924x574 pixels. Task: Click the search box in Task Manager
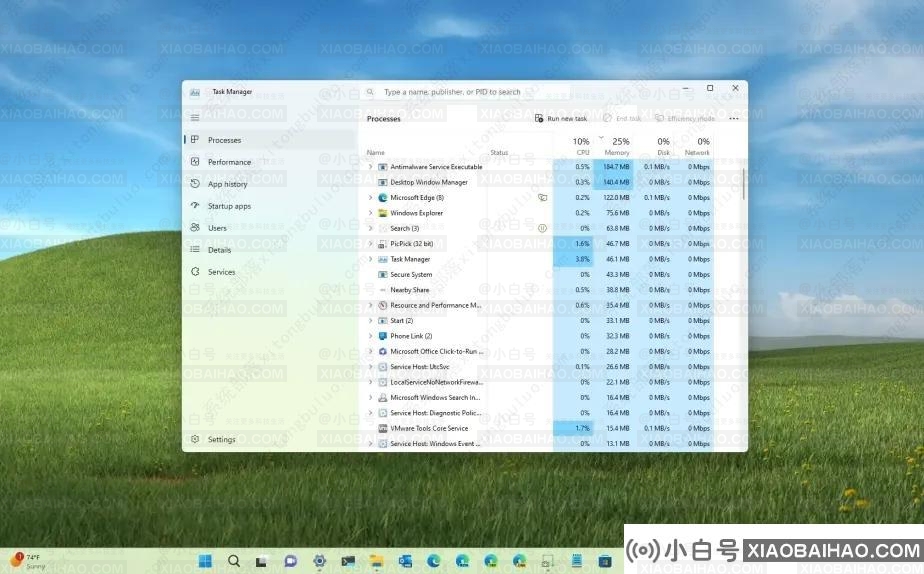(x=466, y=92)
